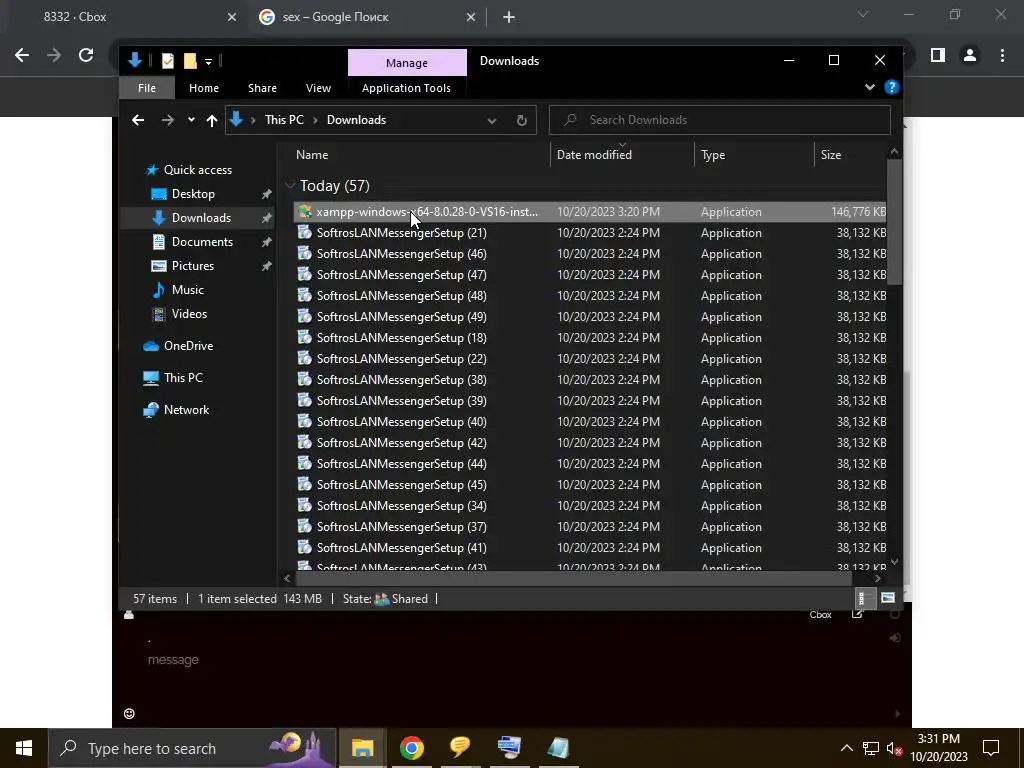Open Chrome's three-dot menu

pyautogui.click(x=1002, y=56)
